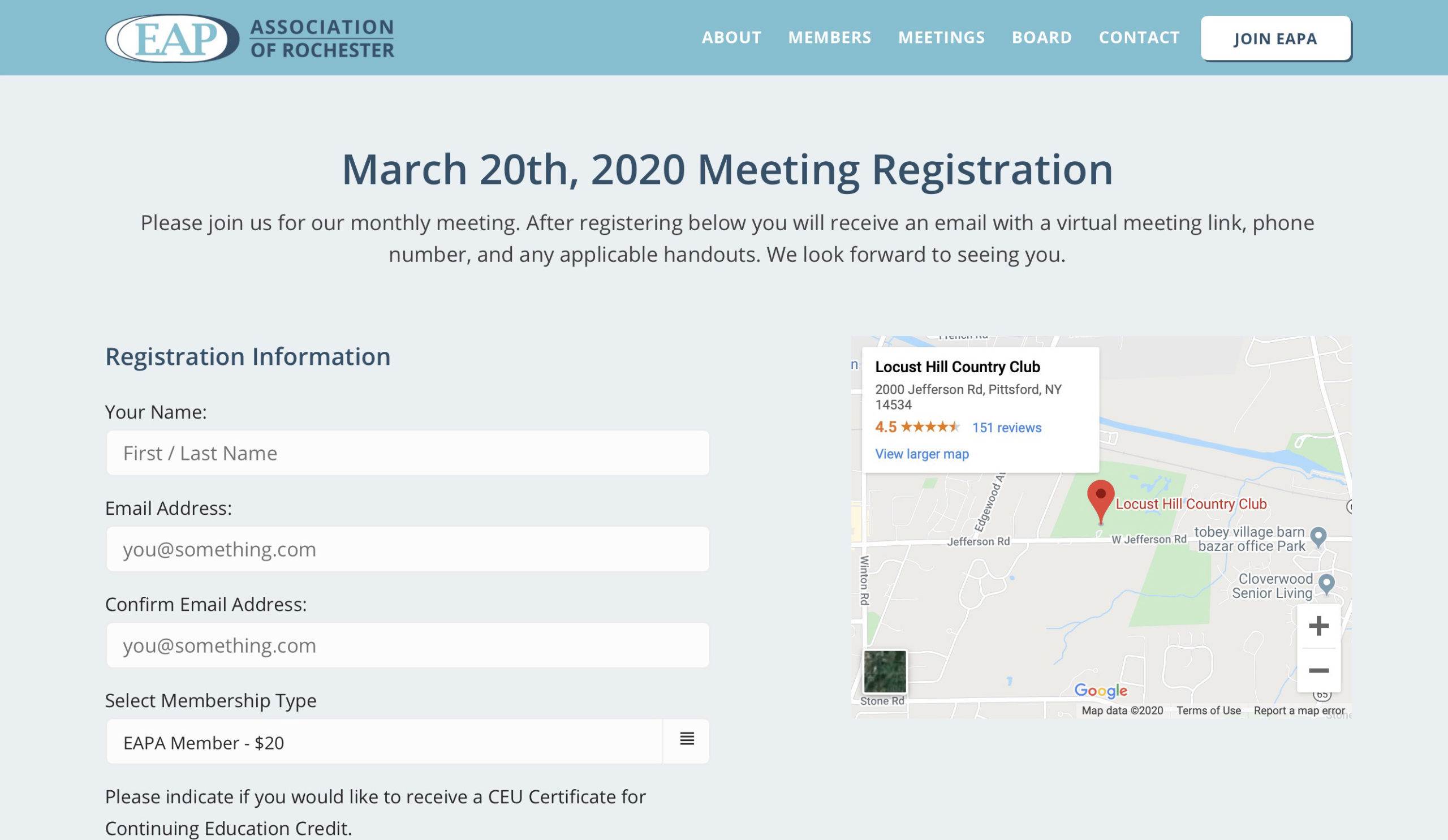Click the Street View preview thumbnail on map
The image size is (1448, 840).
coord(885,673)
